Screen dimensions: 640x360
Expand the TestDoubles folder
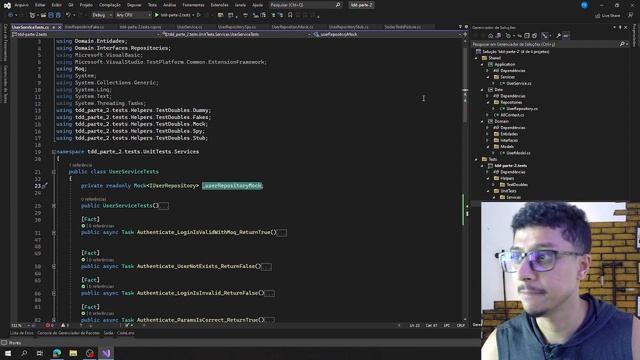(493, 184)
